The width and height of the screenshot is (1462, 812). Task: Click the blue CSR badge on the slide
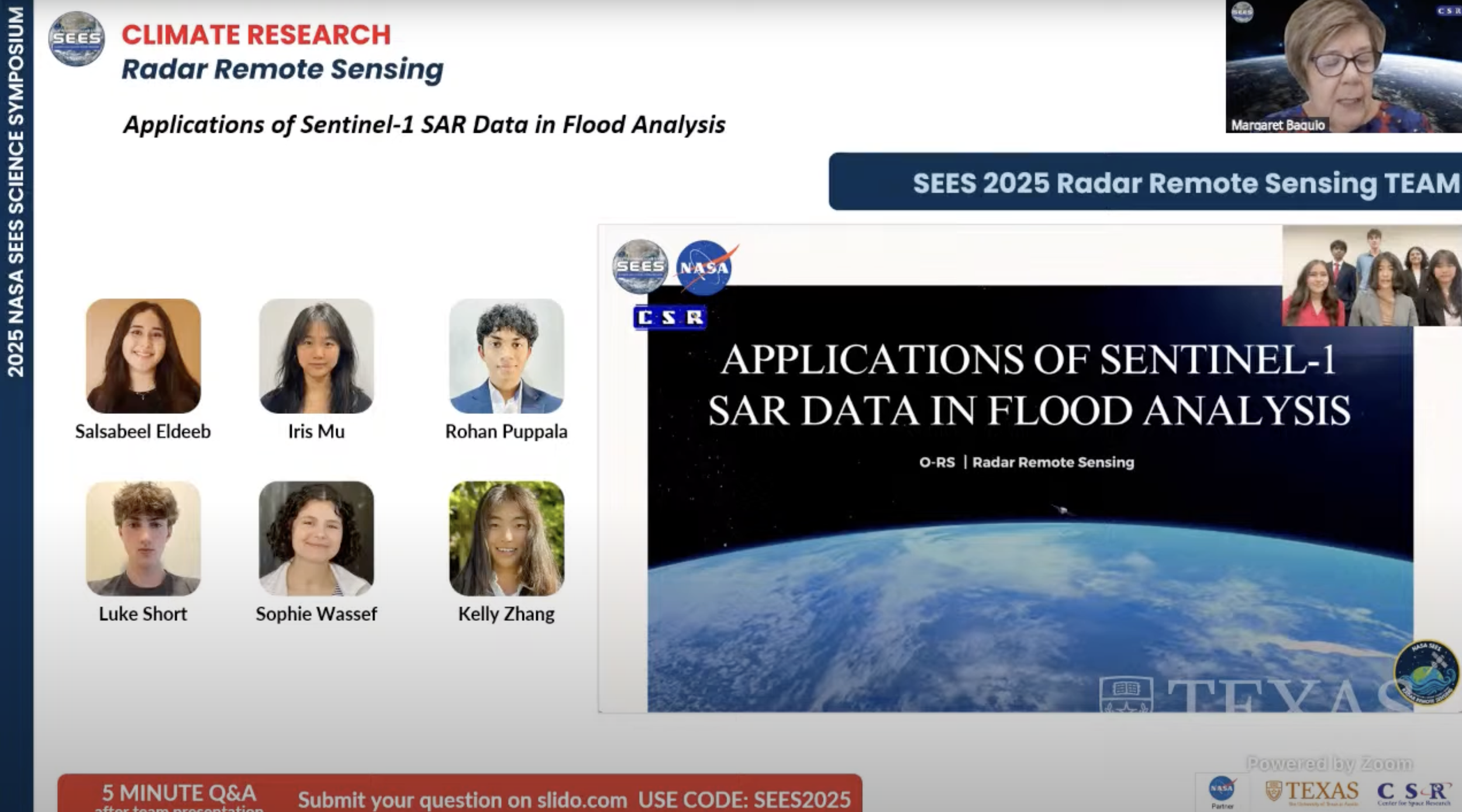670,317
